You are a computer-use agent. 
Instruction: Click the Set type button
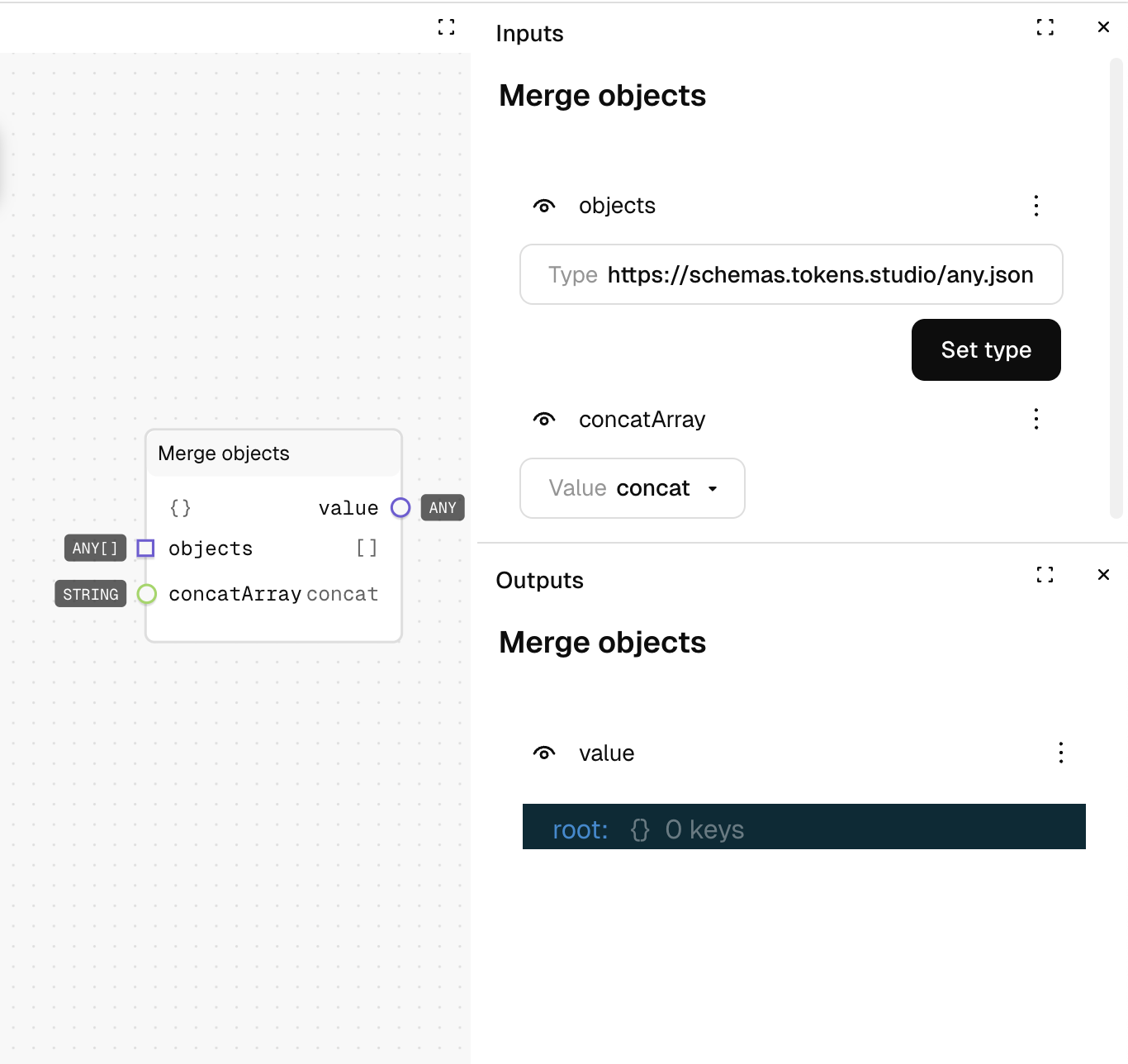click(986, 350)
